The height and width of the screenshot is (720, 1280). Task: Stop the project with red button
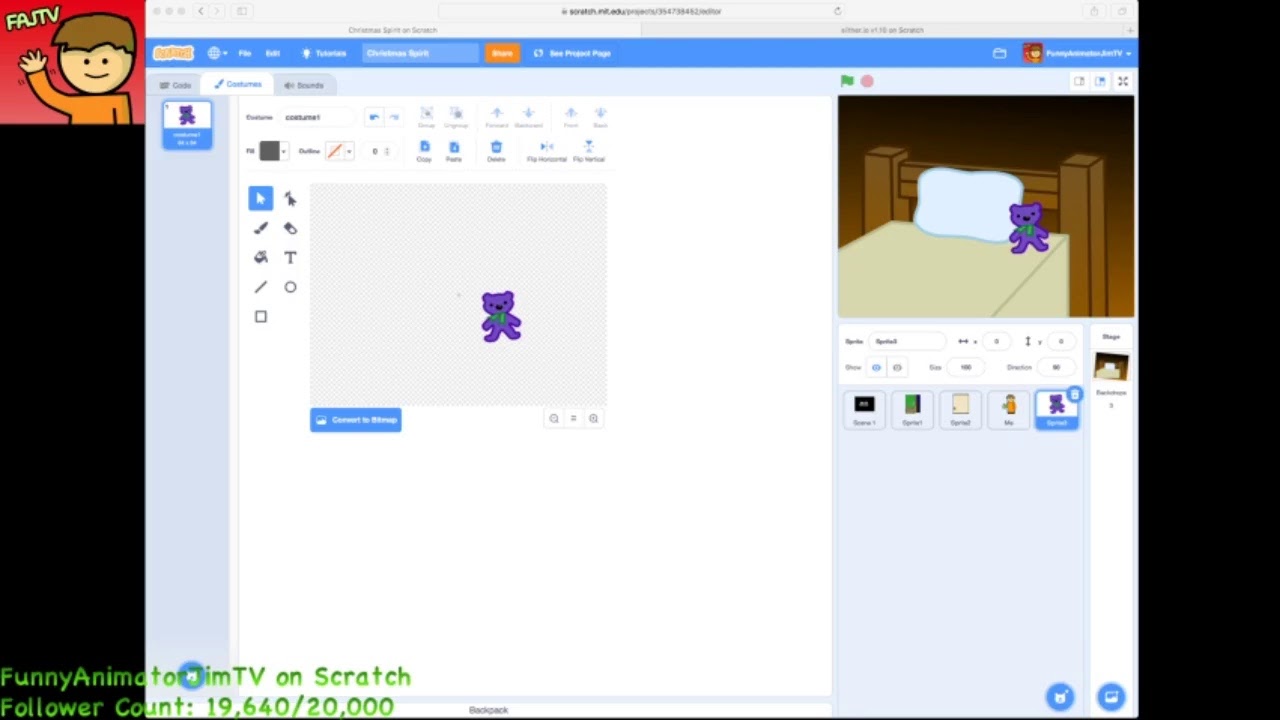pyautogui.click(x=867, y=81)
